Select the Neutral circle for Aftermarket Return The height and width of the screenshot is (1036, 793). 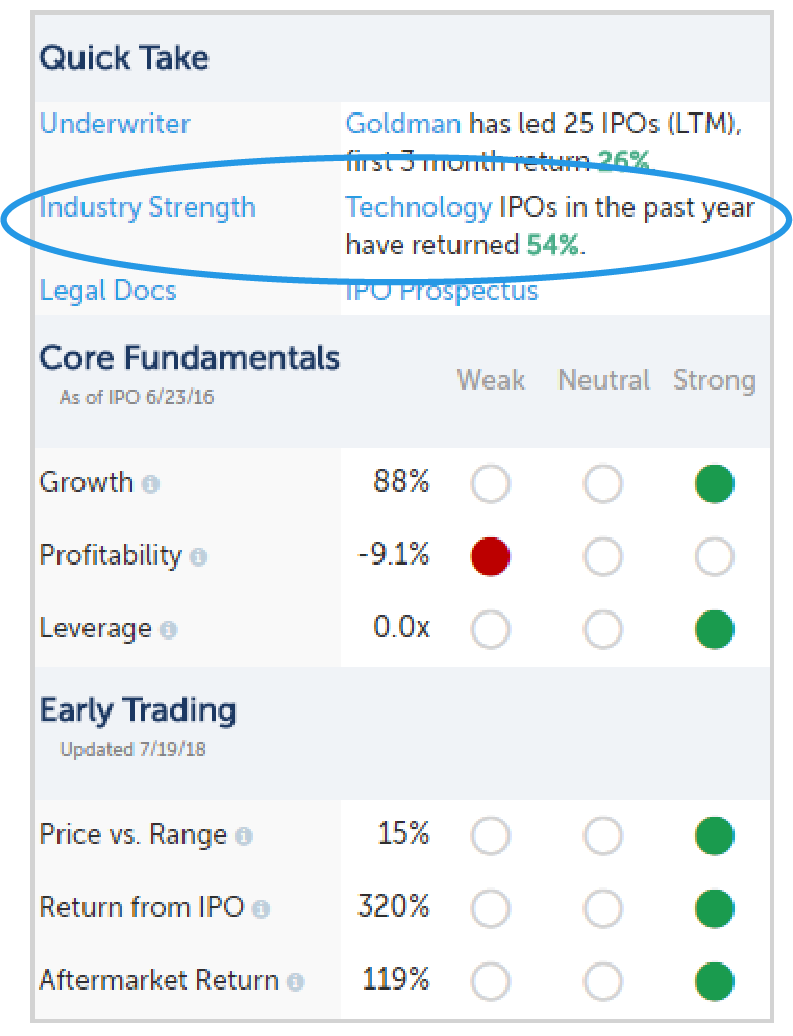603,981
